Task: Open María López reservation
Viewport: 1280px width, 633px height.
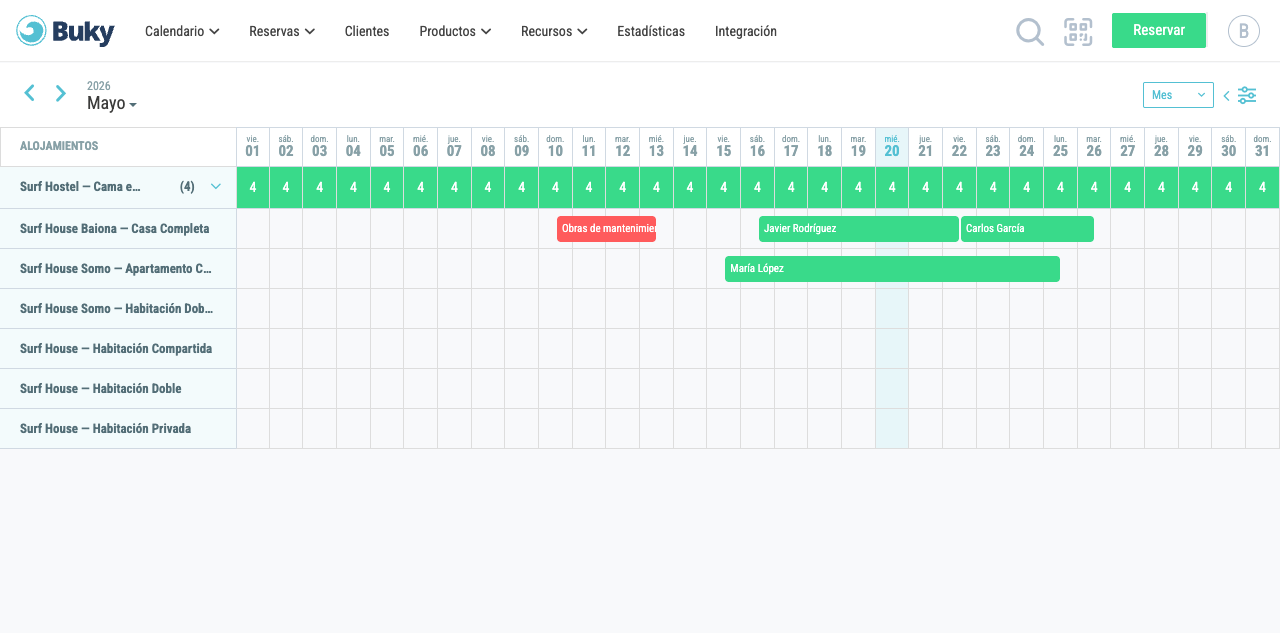Action: pyautogui.click(x=892, y=269)
